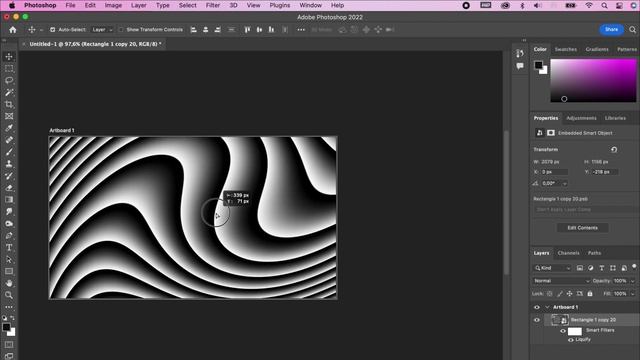Screen dimensions: 640x360
Task: Select the History Brush tool
Action: click(9, 176)
